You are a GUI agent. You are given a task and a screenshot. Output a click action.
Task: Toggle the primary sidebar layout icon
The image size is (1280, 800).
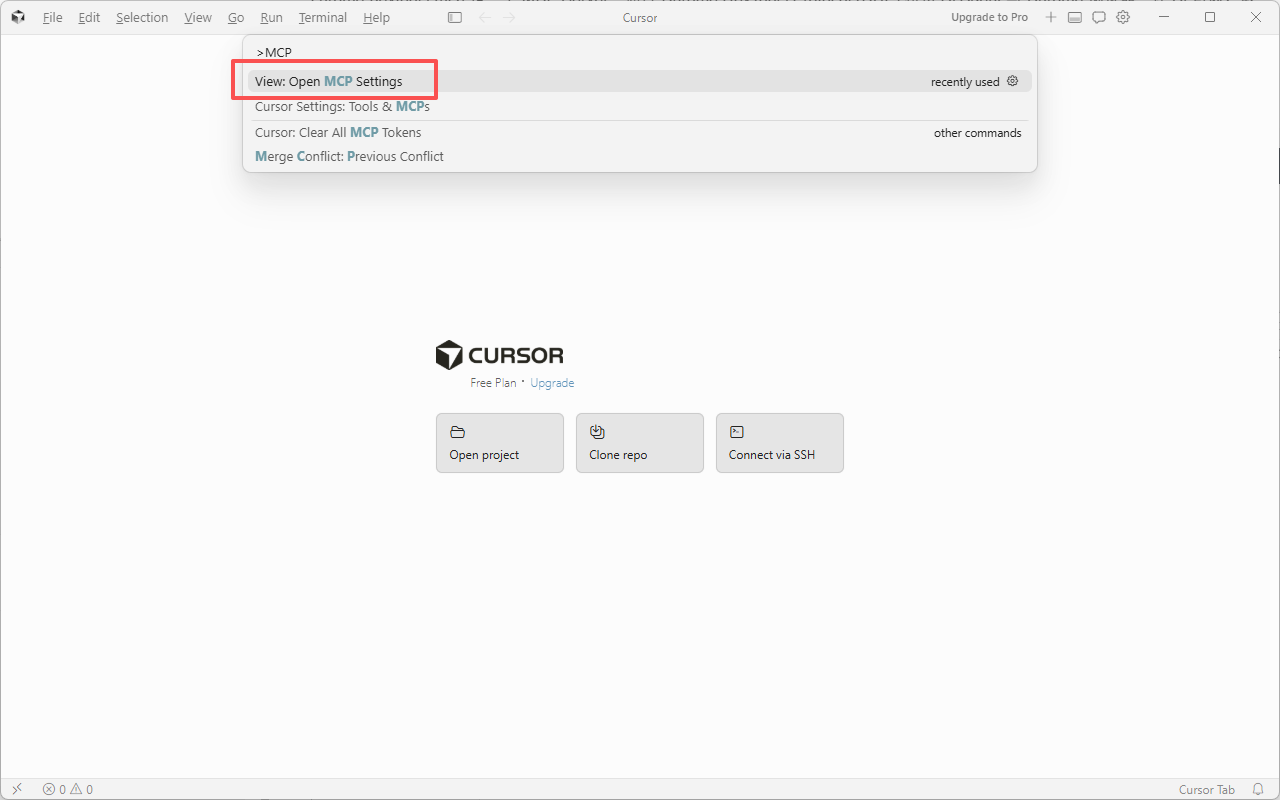point(455,17)
